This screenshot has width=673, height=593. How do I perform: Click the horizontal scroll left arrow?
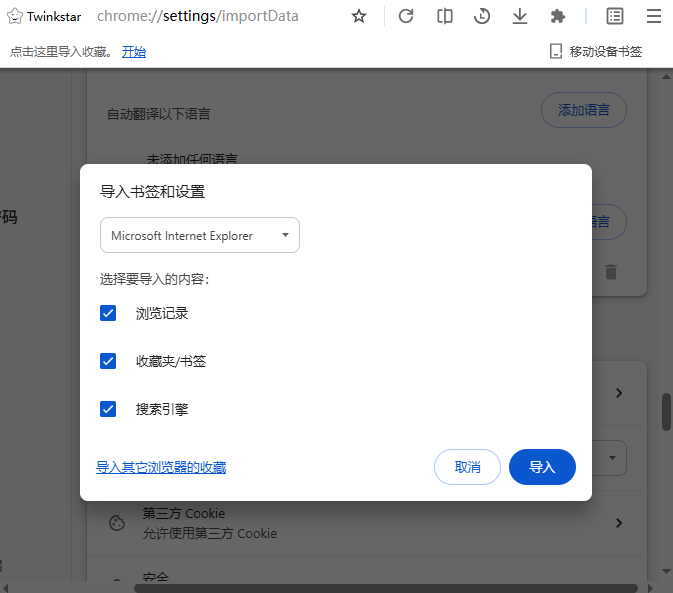(x=5, y=588)
